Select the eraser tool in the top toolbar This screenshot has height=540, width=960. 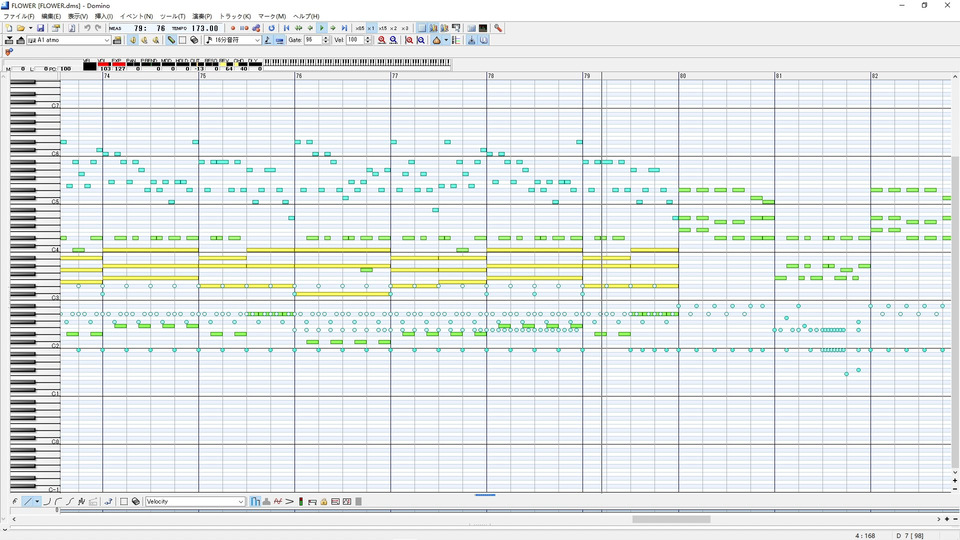tap(194, 40)
